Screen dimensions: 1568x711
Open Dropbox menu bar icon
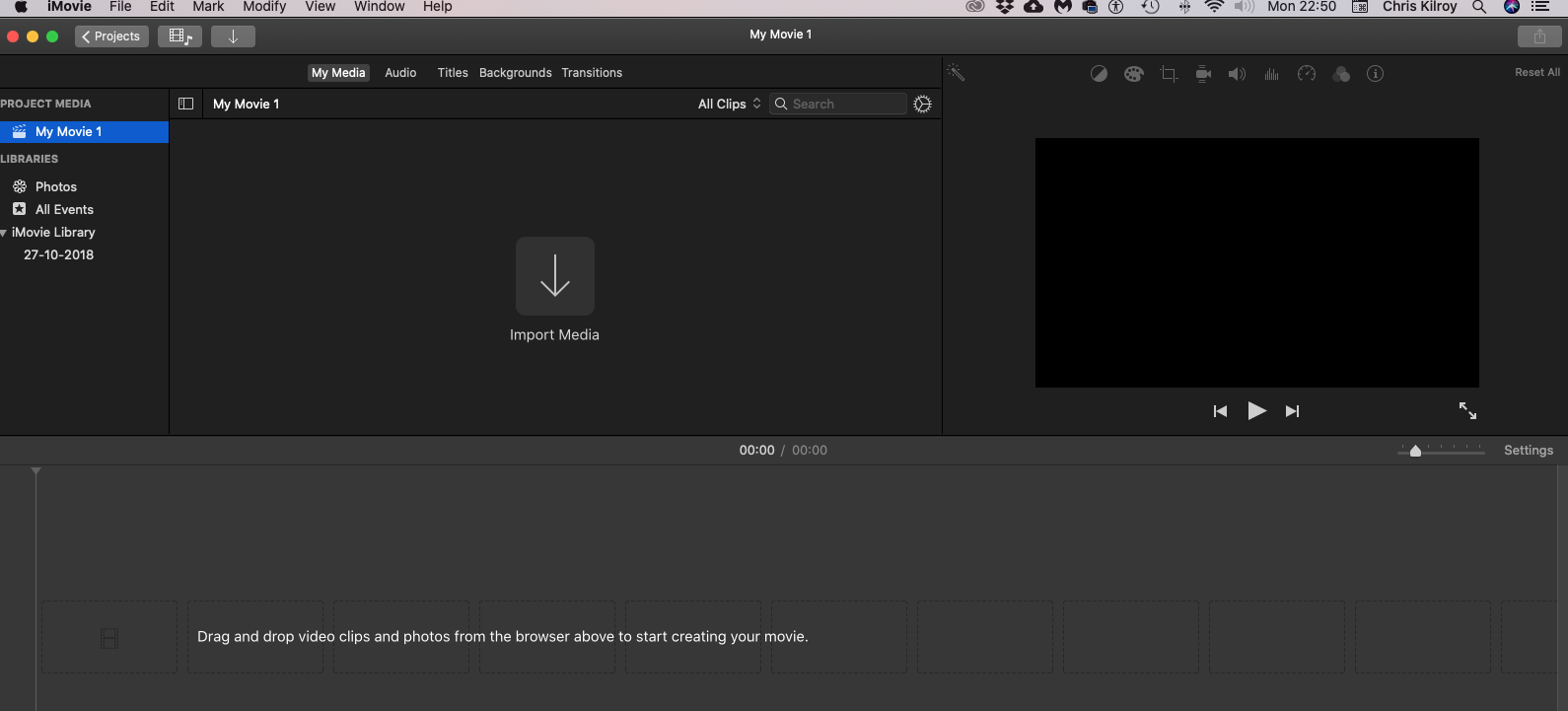click(1005, 7)
